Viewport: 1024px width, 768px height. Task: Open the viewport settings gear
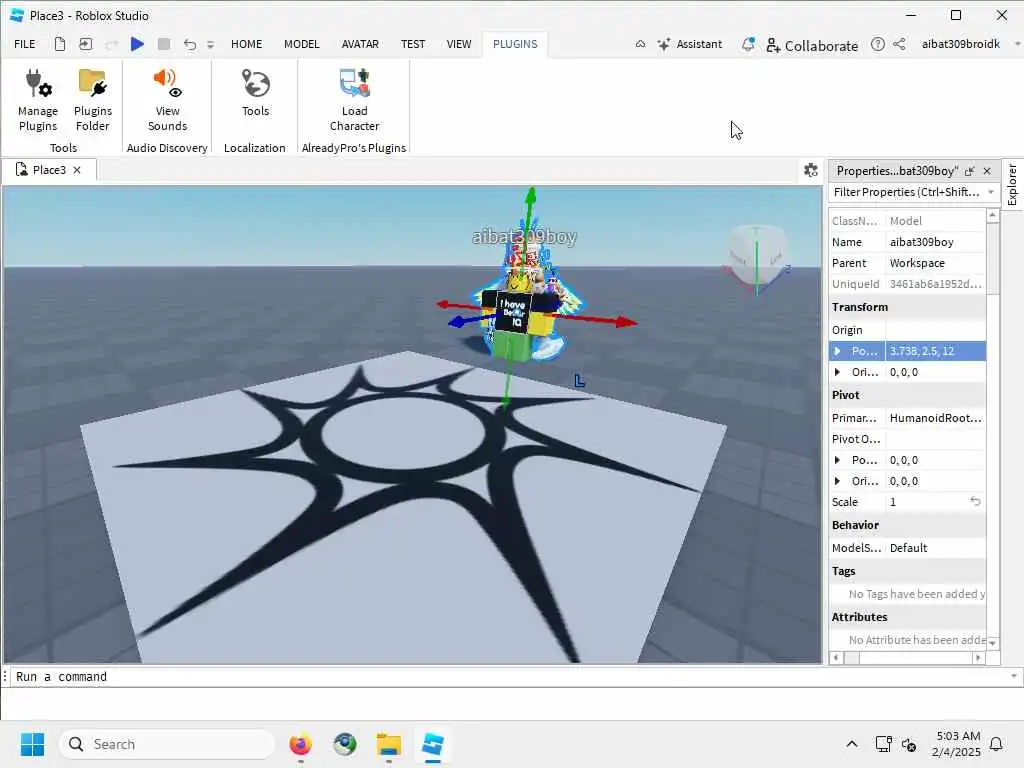click(x=810, y=170)
